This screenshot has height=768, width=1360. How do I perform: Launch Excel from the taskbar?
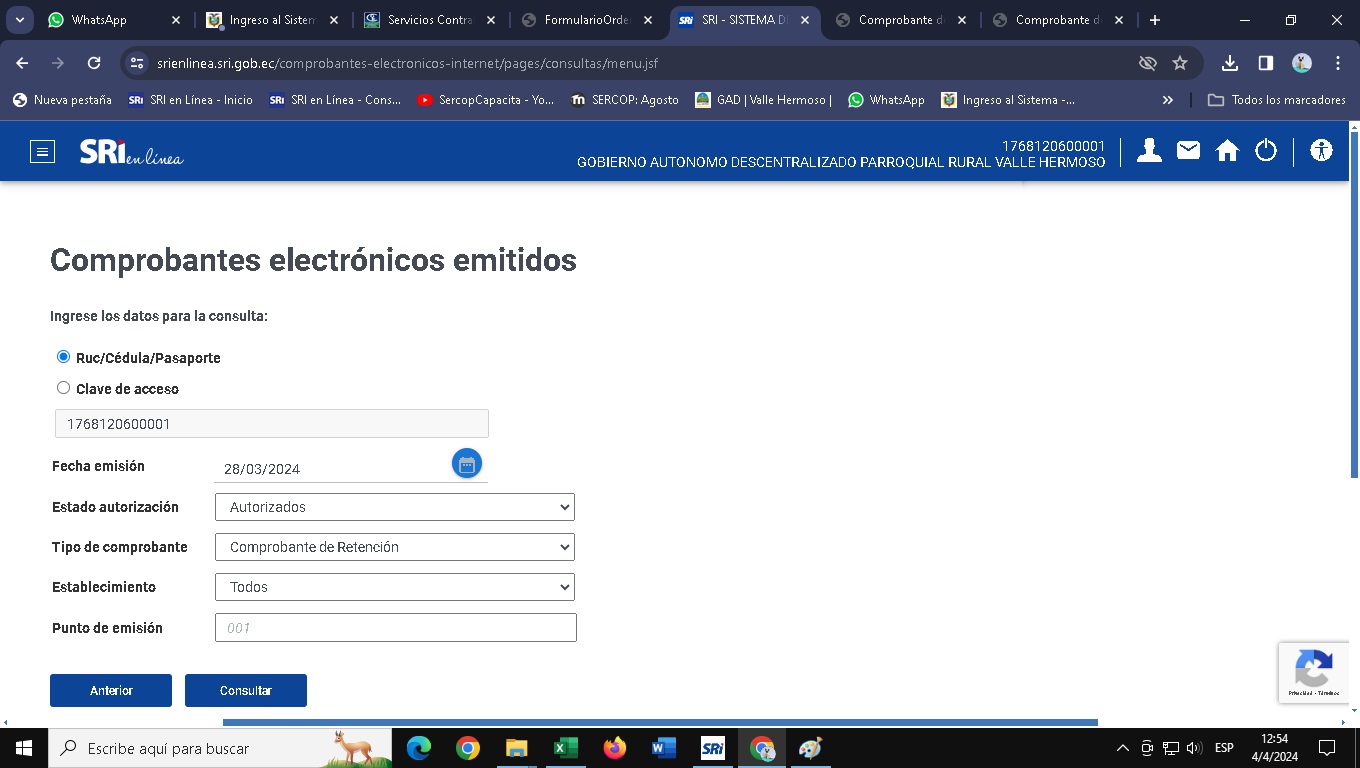point(565,748)
